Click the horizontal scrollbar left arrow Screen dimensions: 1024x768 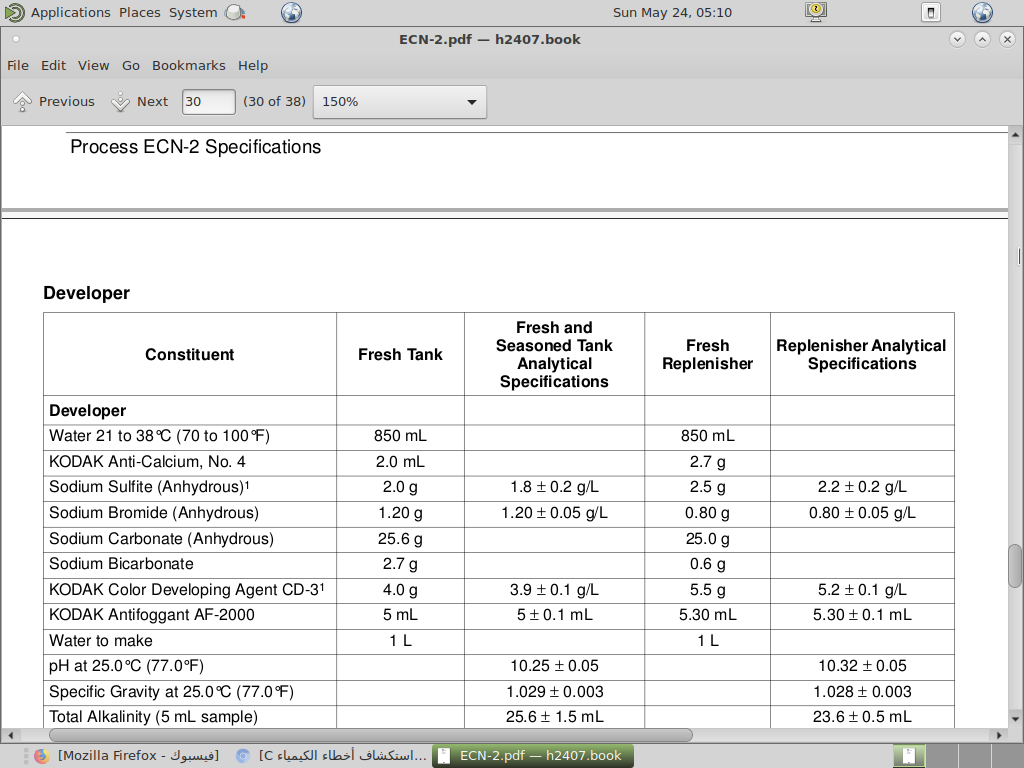(9, 735)
